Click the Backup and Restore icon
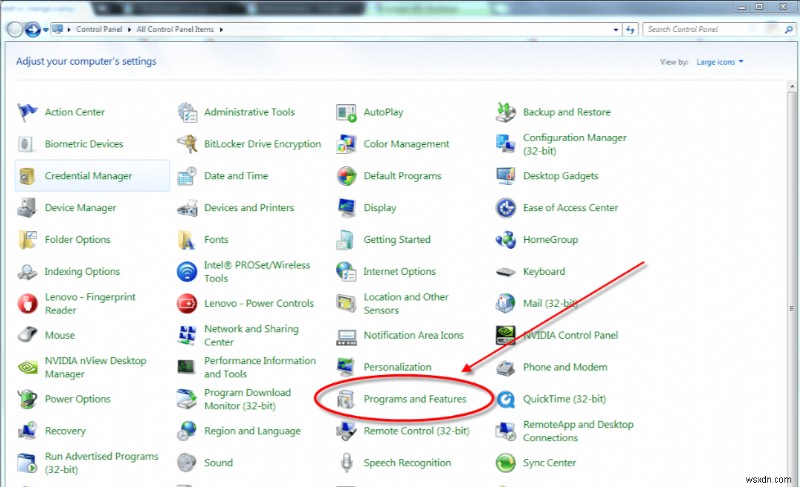 point(506,112)
